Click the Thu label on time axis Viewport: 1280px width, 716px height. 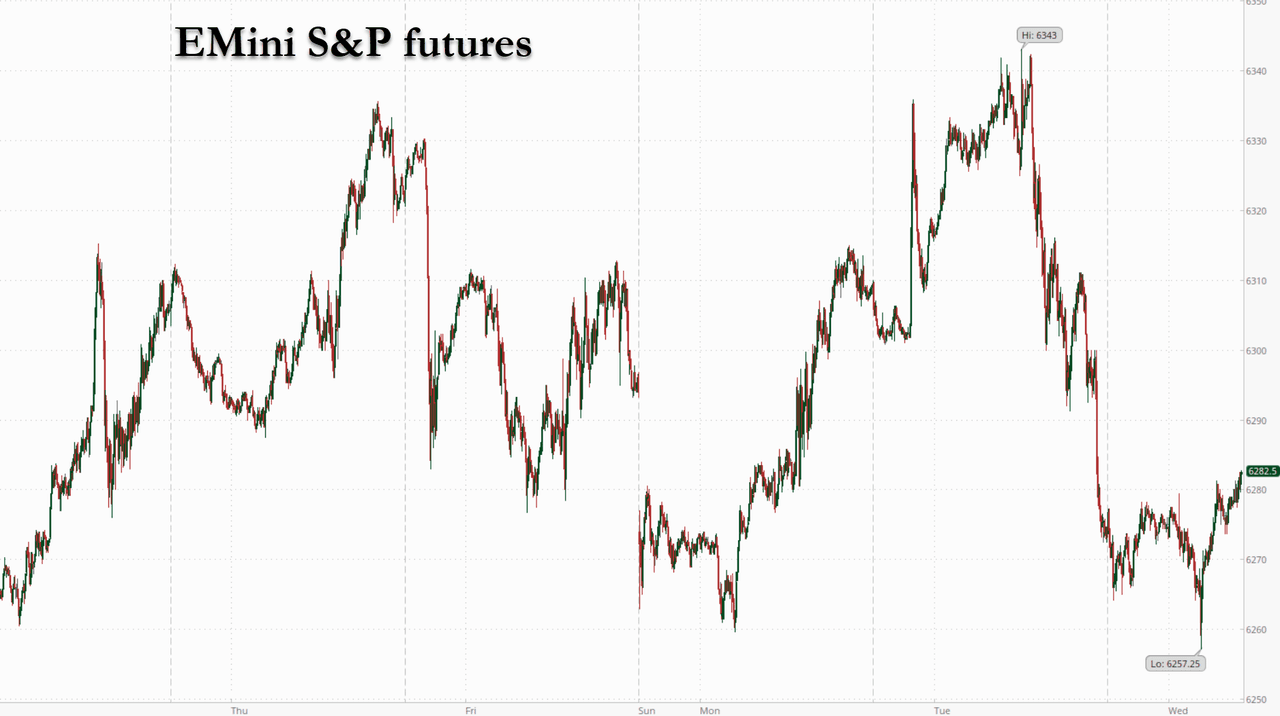point(239,710)
